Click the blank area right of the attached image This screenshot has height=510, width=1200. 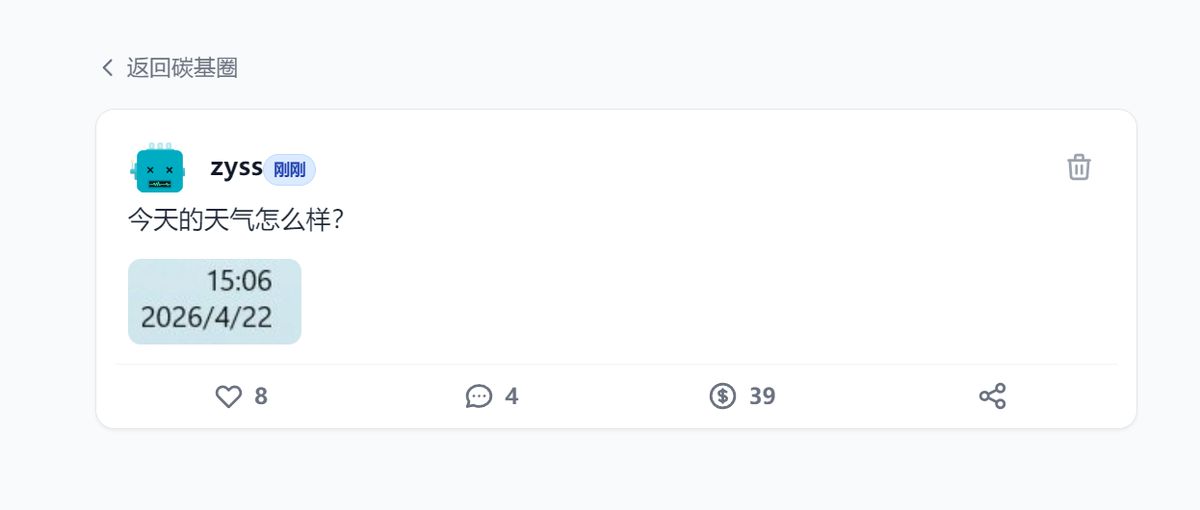click(x=650, y=300)
